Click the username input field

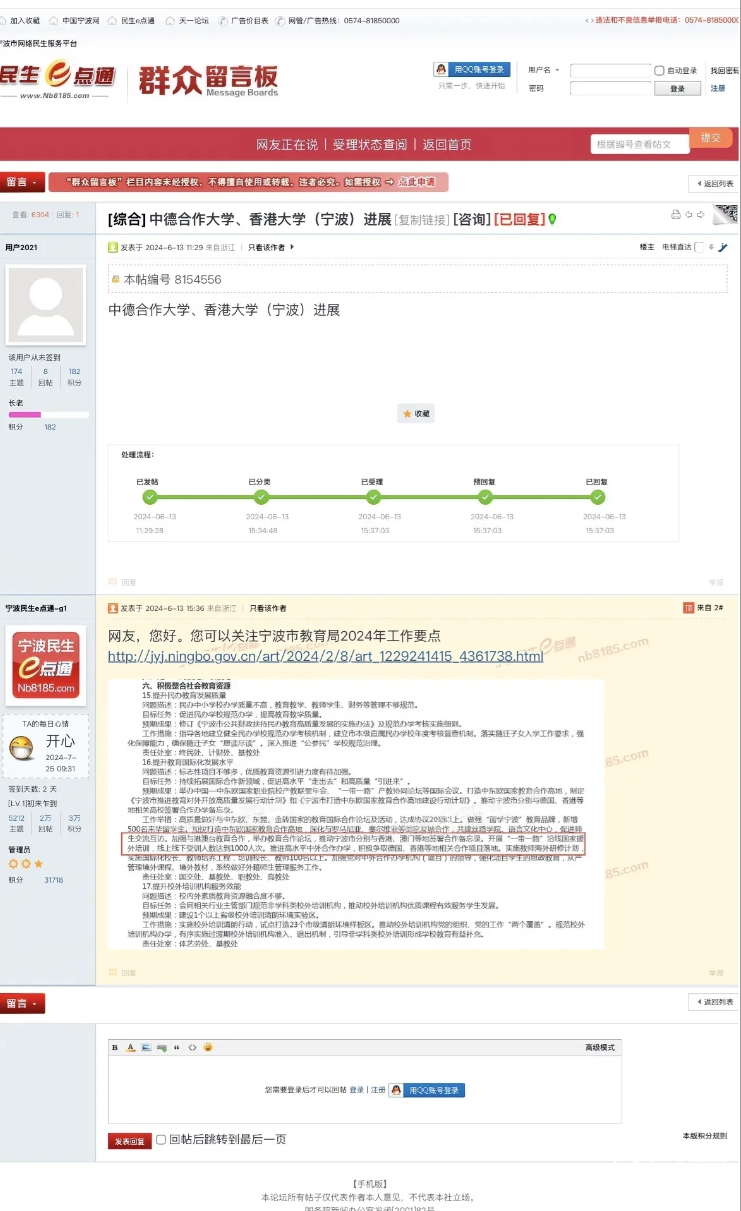coord(610,70)
